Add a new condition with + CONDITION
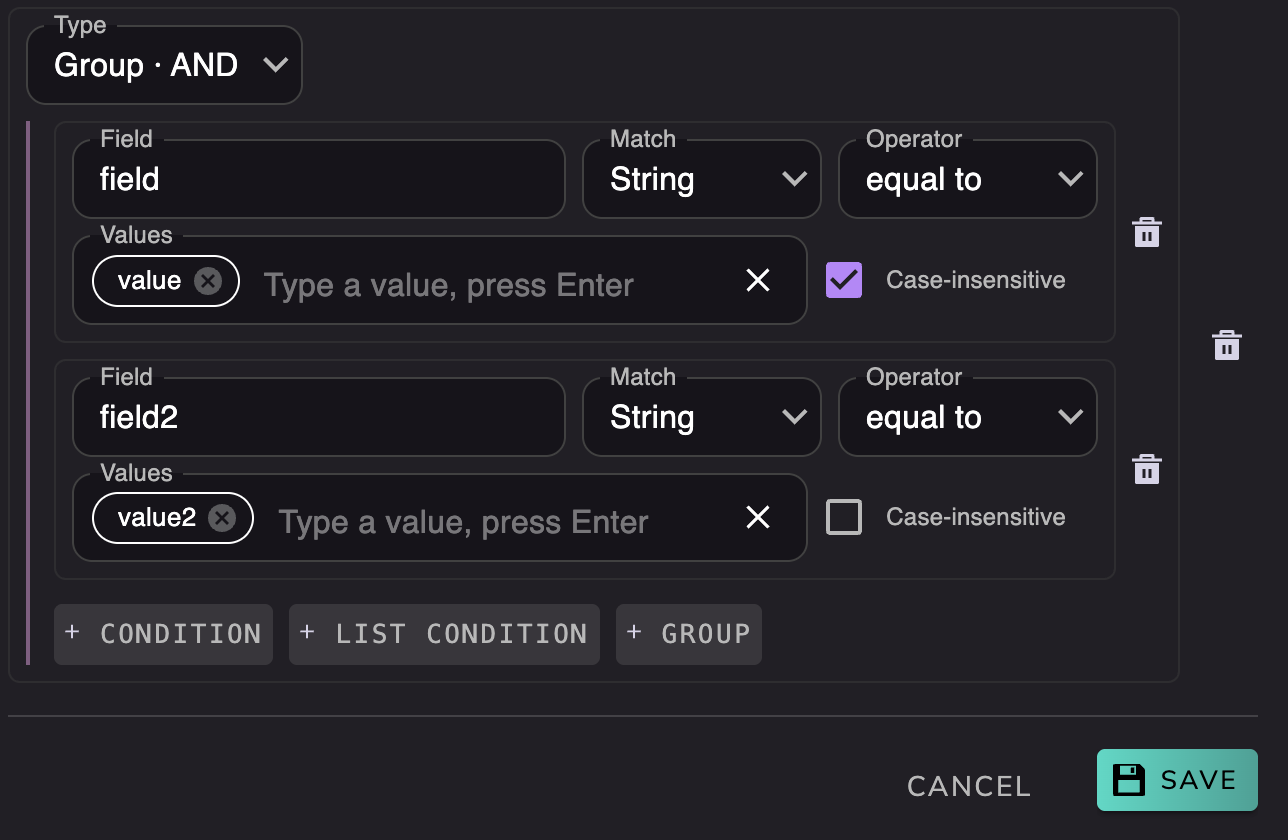The image size is (1288, 840). point(163,634)
